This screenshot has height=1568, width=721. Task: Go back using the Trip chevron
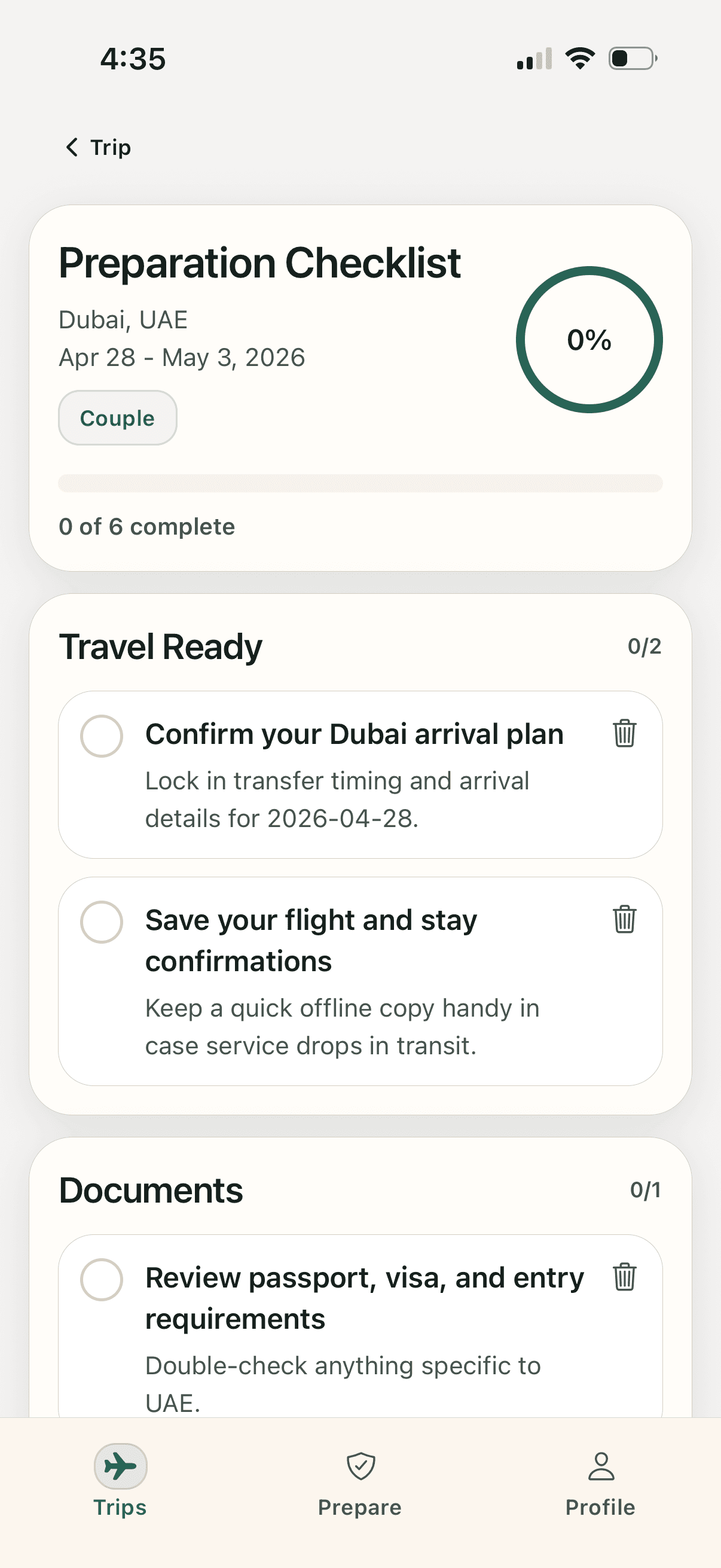[x=72, y=147]
